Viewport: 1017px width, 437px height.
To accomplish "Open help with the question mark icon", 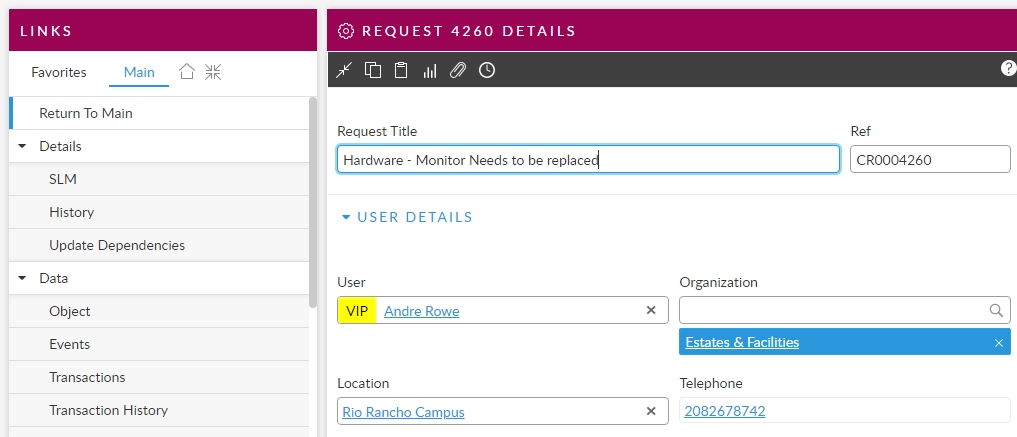I will (1008, 68).
